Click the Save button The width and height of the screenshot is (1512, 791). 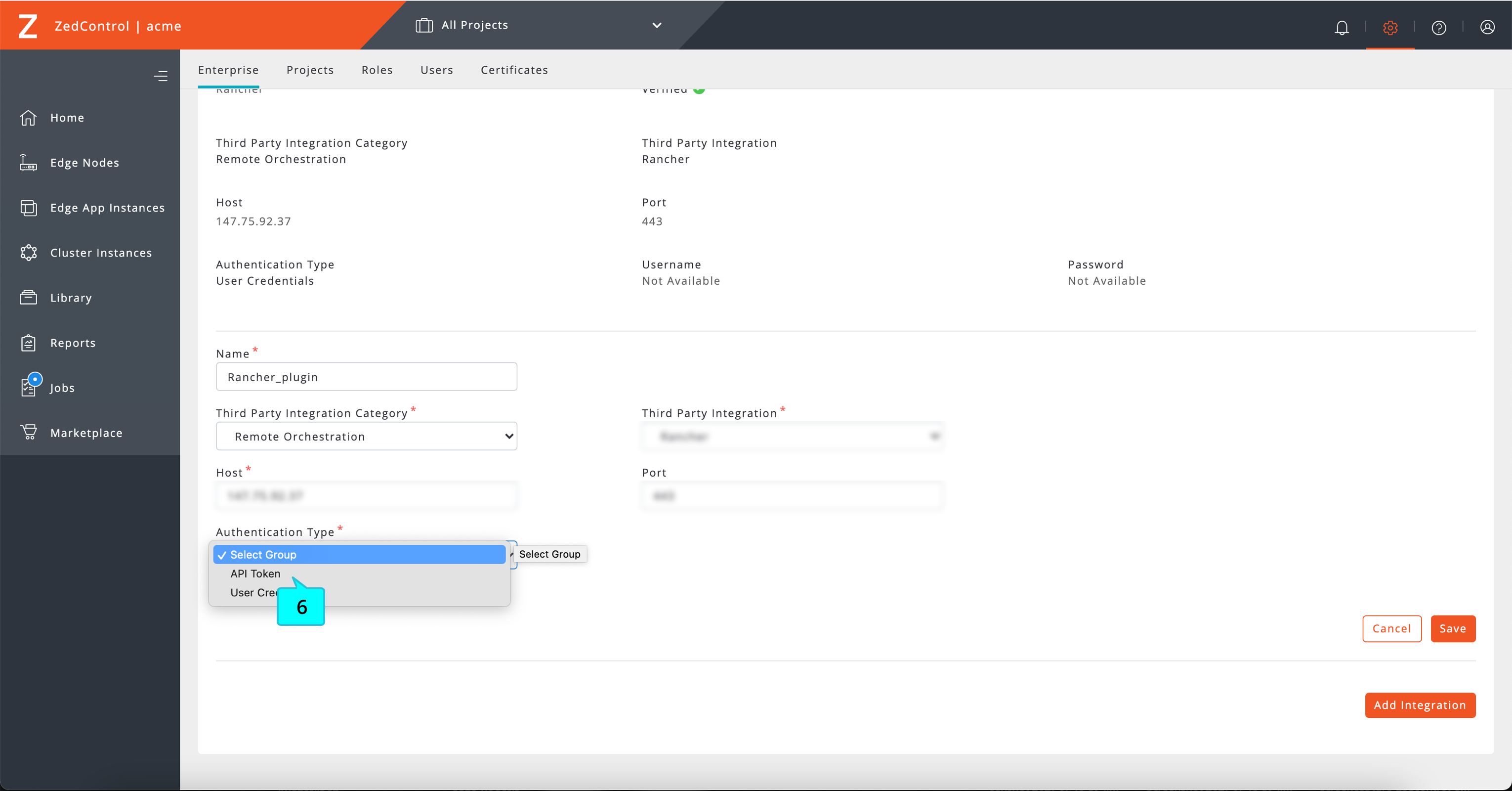1453,628
